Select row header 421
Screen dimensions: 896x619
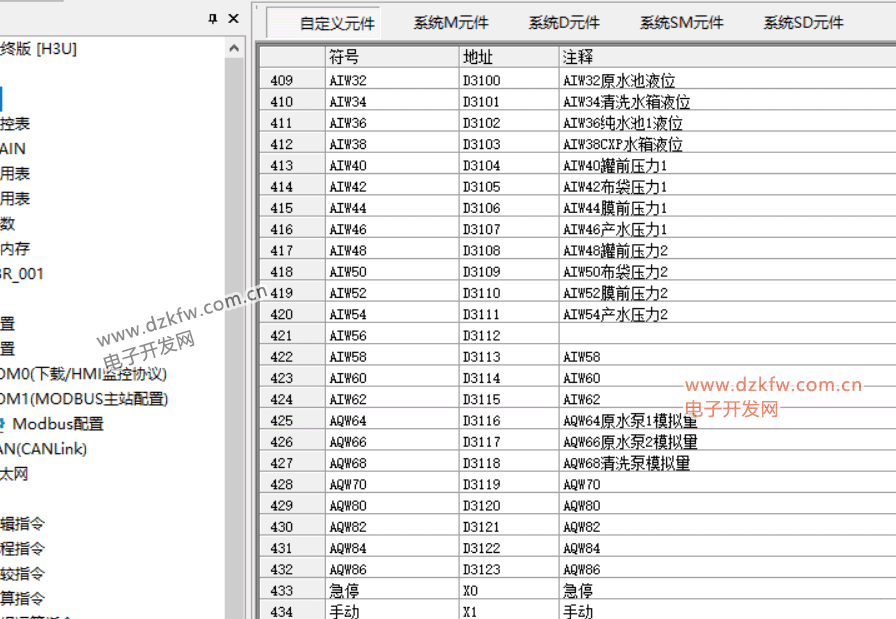(291, 336)
